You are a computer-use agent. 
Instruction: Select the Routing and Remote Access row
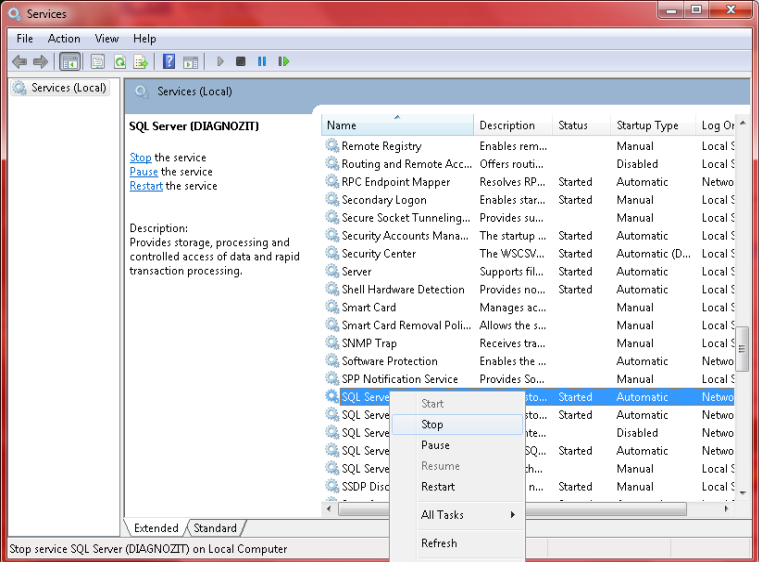(529, 164)
